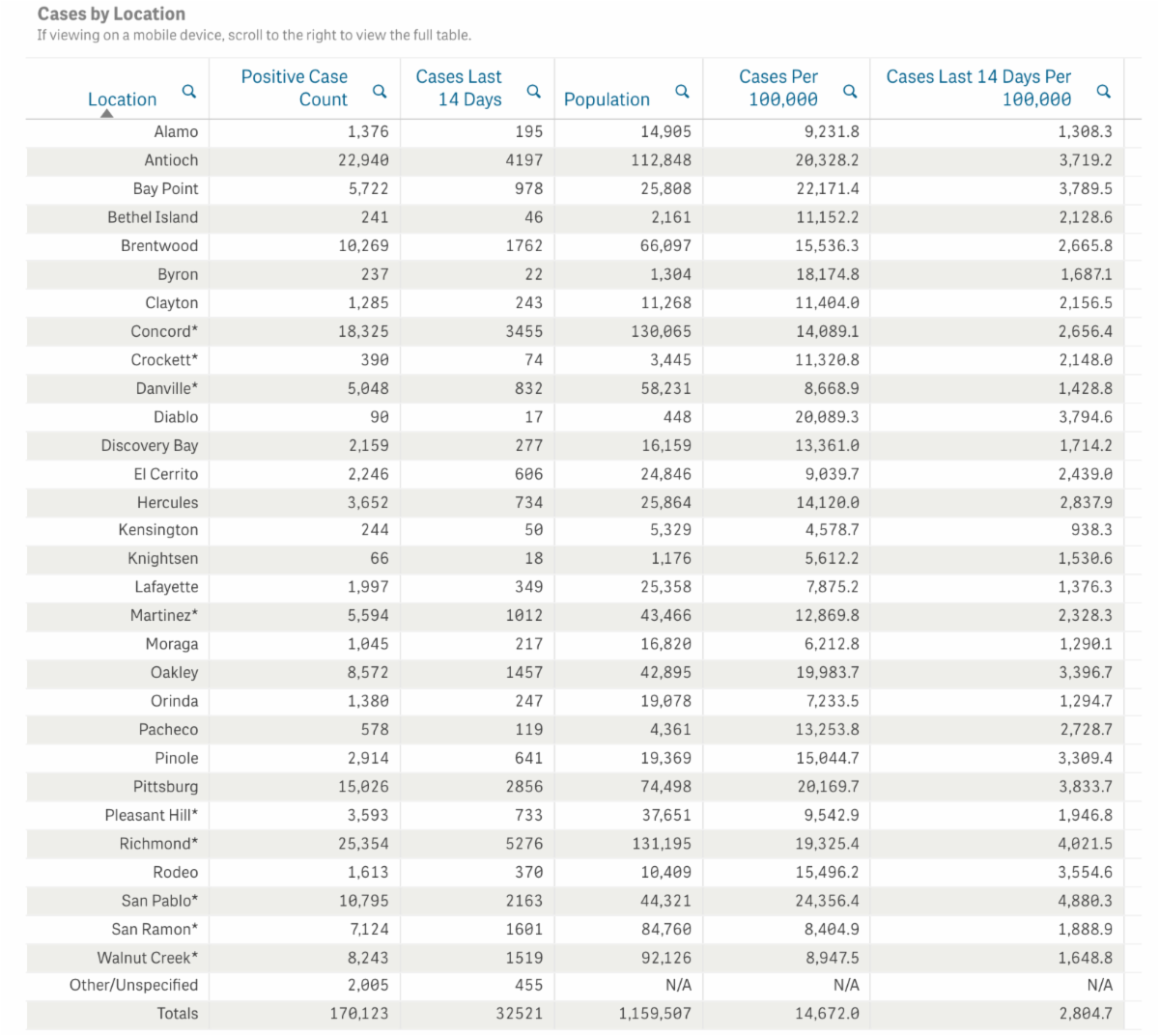This screenshot has width=1159, height=1036.
Task: Sort by Cases Last 14 Days Per 100,000
Action: point(978,88)
